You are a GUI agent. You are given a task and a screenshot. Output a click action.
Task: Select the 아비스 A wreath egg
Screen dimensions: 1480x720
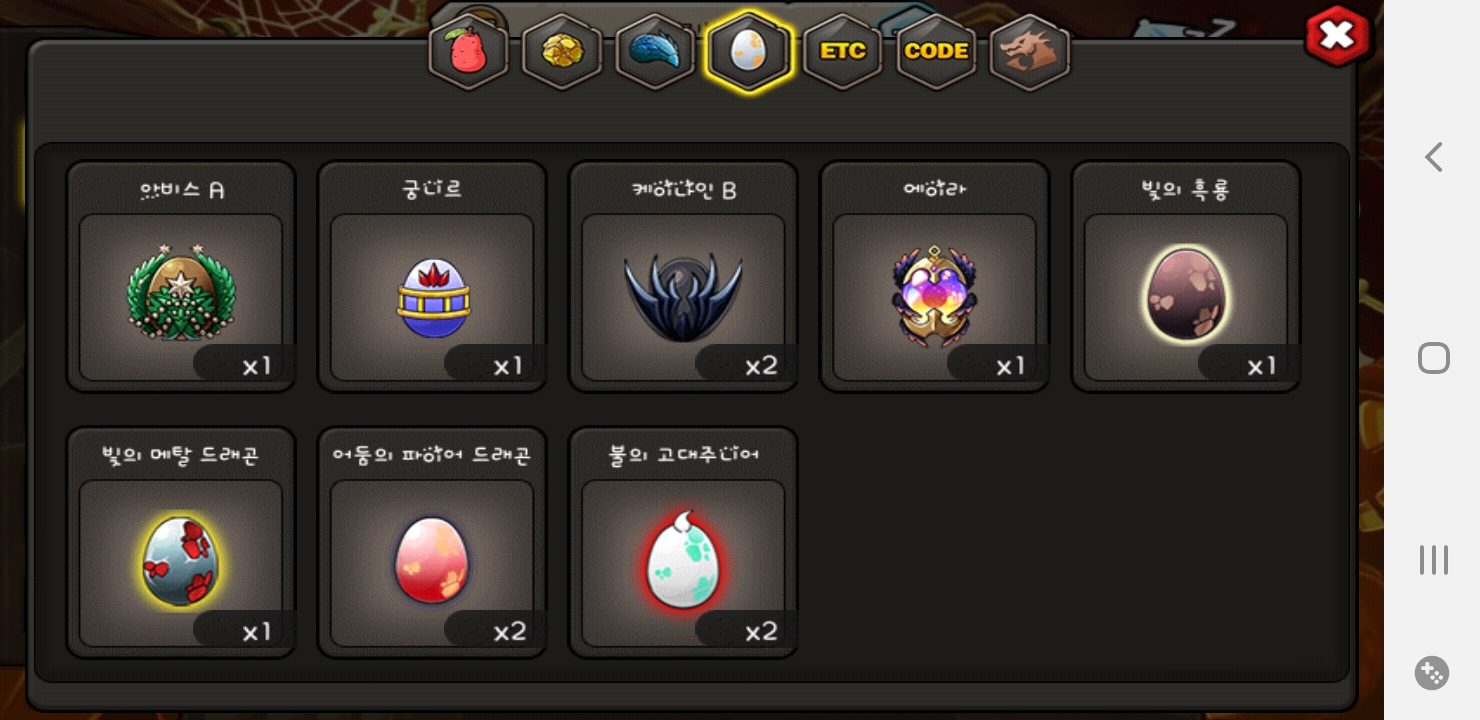point(181,277)
